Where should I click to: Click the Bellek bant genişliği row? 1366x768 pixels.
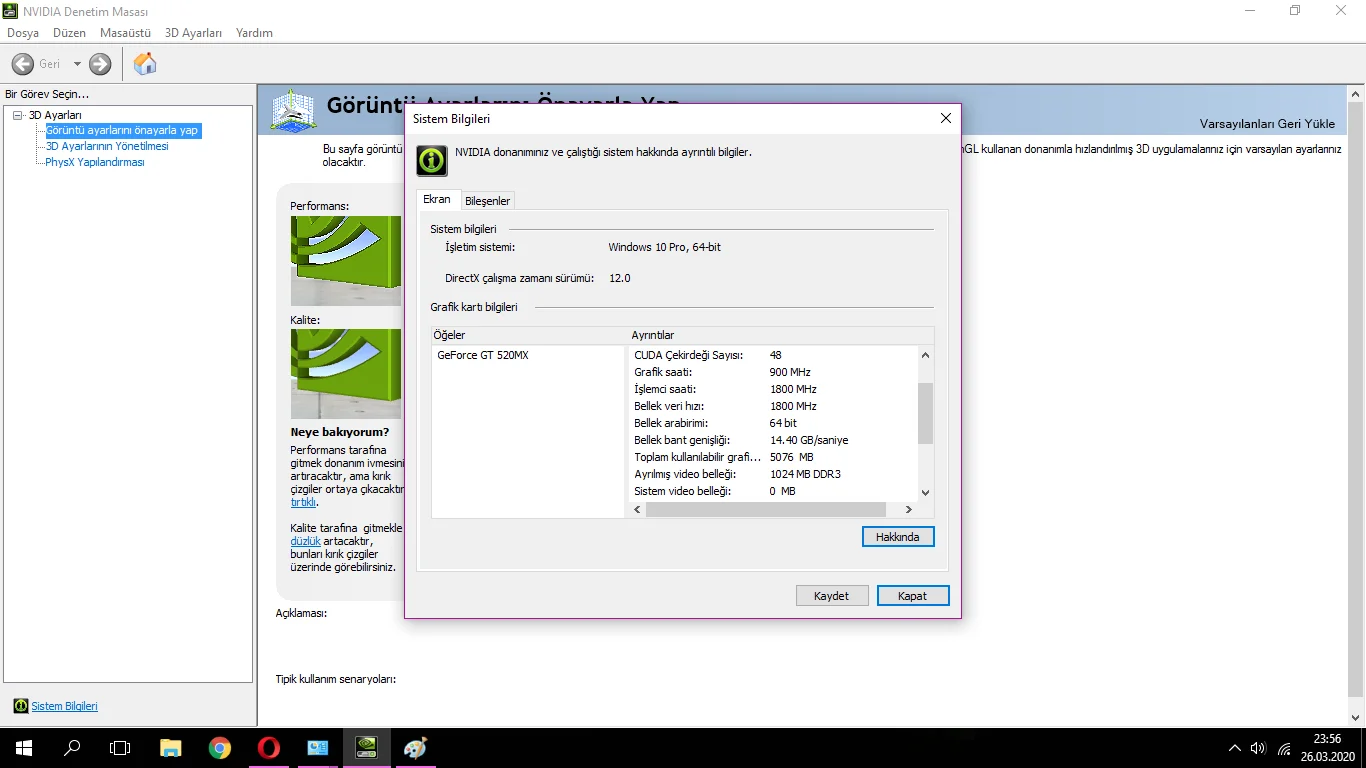(x=772, y=440)
